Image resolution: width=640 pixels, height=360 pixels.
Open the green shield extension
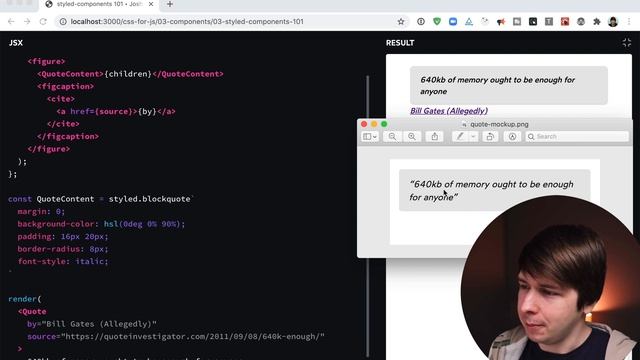[x=437, y=22]
